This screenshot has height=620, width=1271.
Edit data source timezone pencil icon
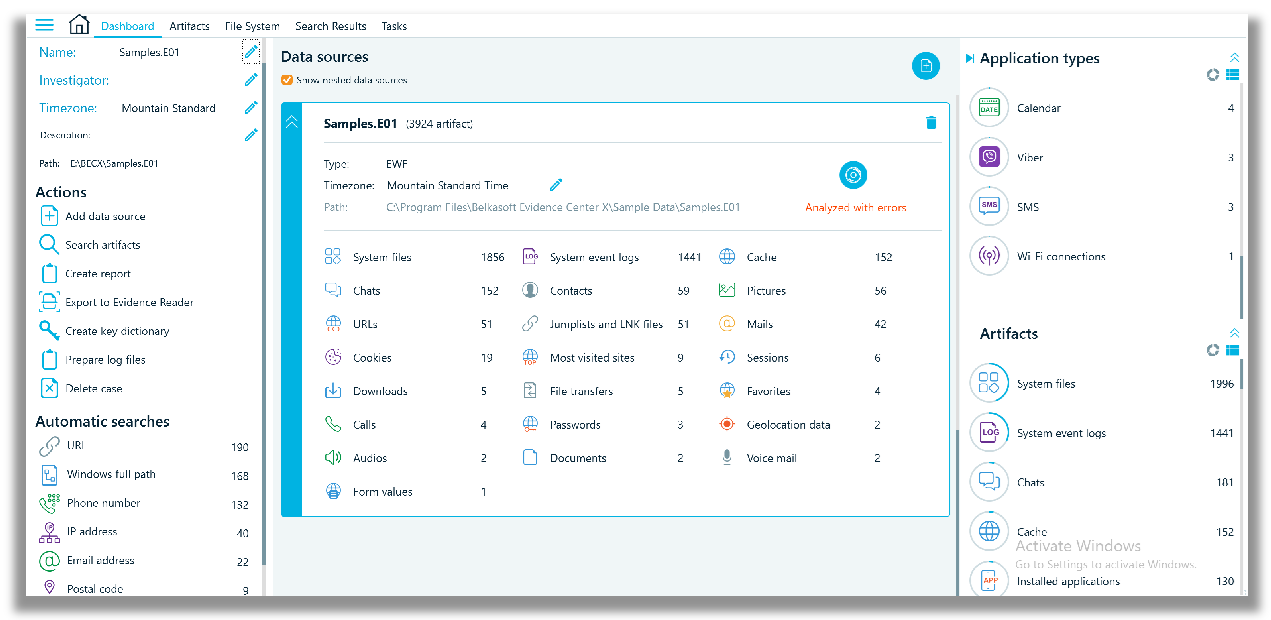point(556,185)
